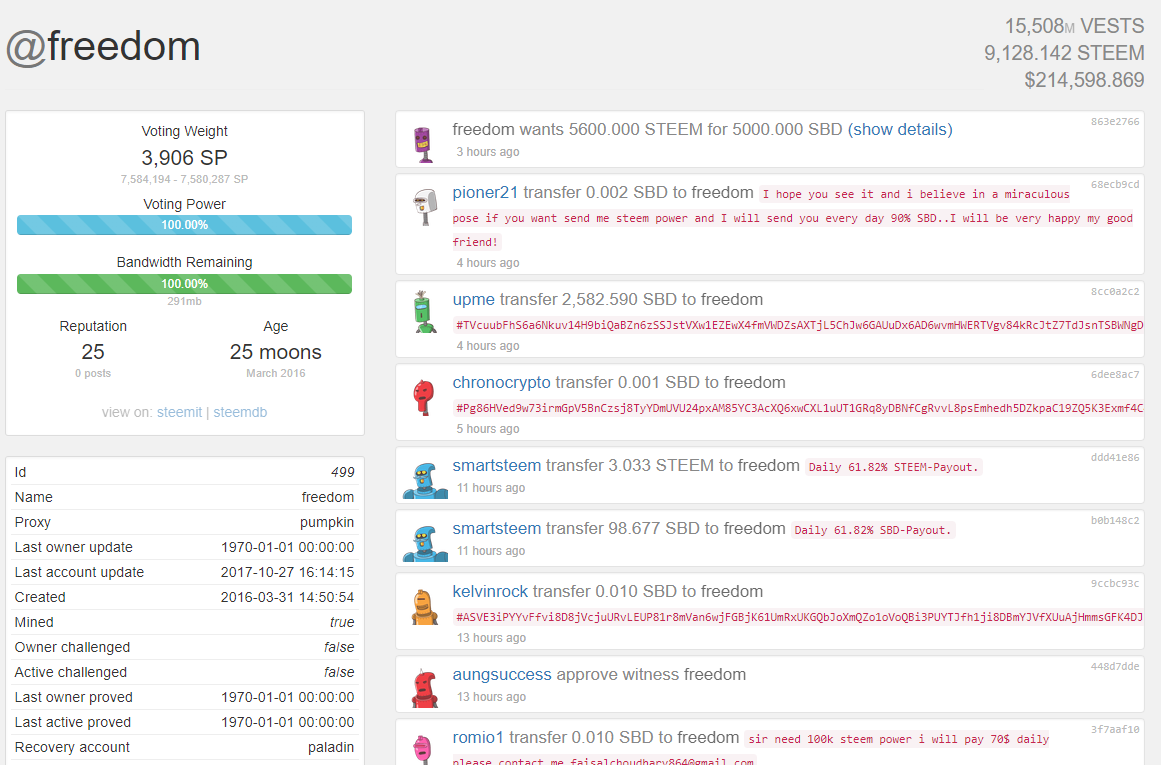Viewport: 1161px width, 765px height.
Task: Click transaction hash 448d7dde
Action: click(x=1114, y=667)
